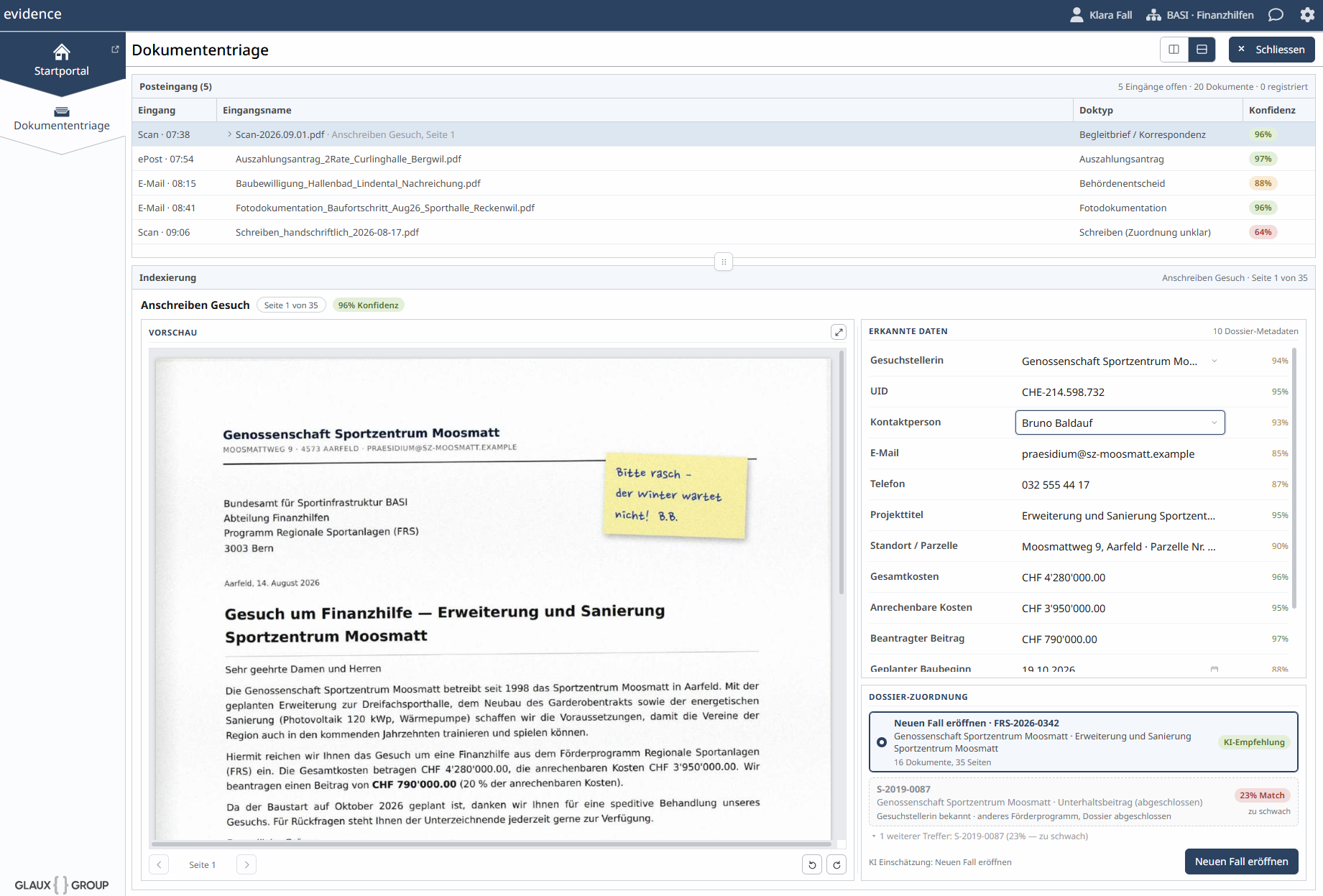
Task: Click the UID value CHE-214.598.732
Action: [x=1063, y=392]
